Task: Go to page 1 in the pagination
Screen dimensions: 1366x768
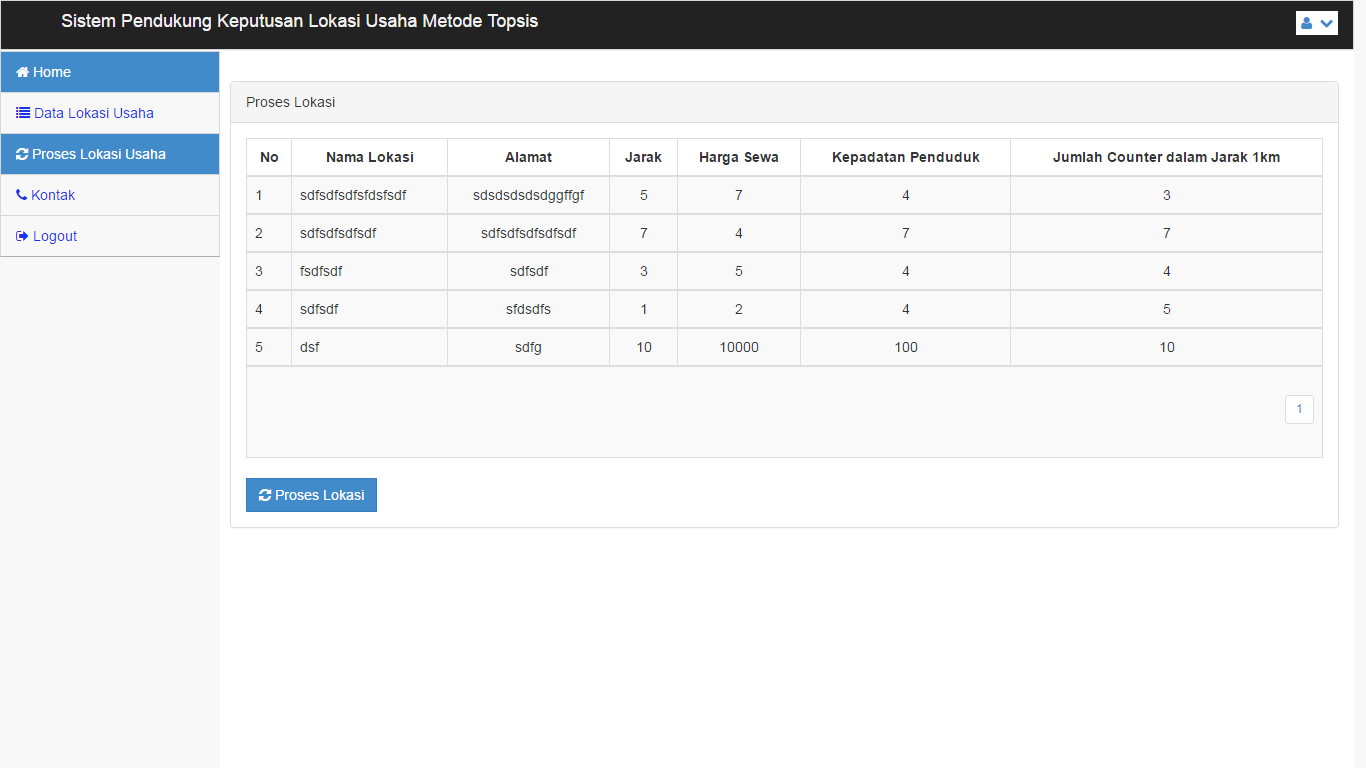Action: coord(1299,409)
